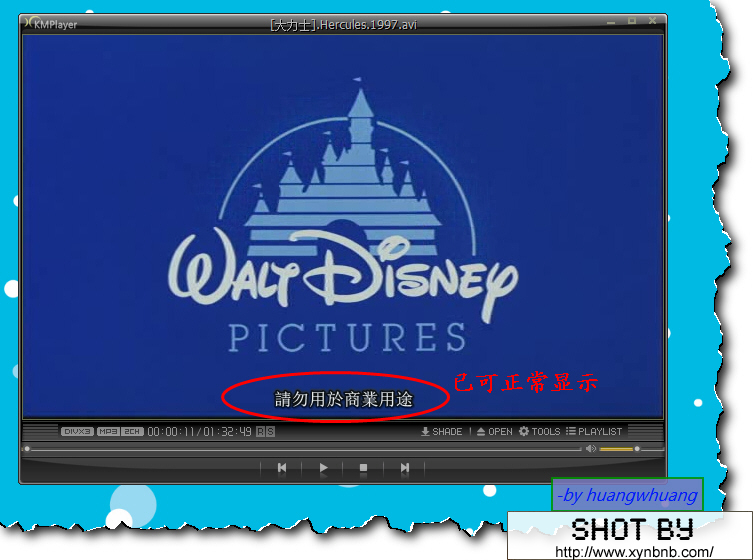Click the KMPlayer logo in title bar
Viewport: 753px width, 560px height.
(51, 24)
